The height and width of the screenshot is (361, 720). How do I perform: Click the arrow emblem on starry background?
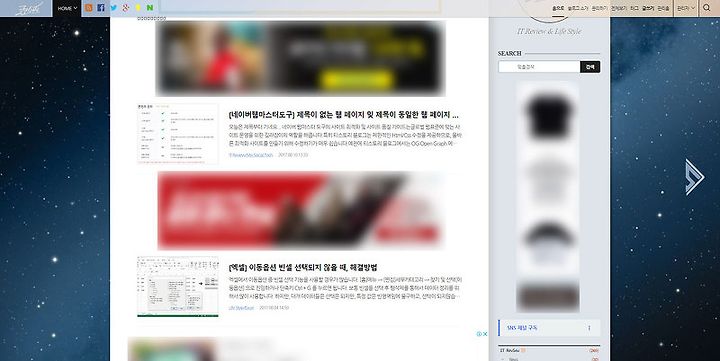pos(694,177)
